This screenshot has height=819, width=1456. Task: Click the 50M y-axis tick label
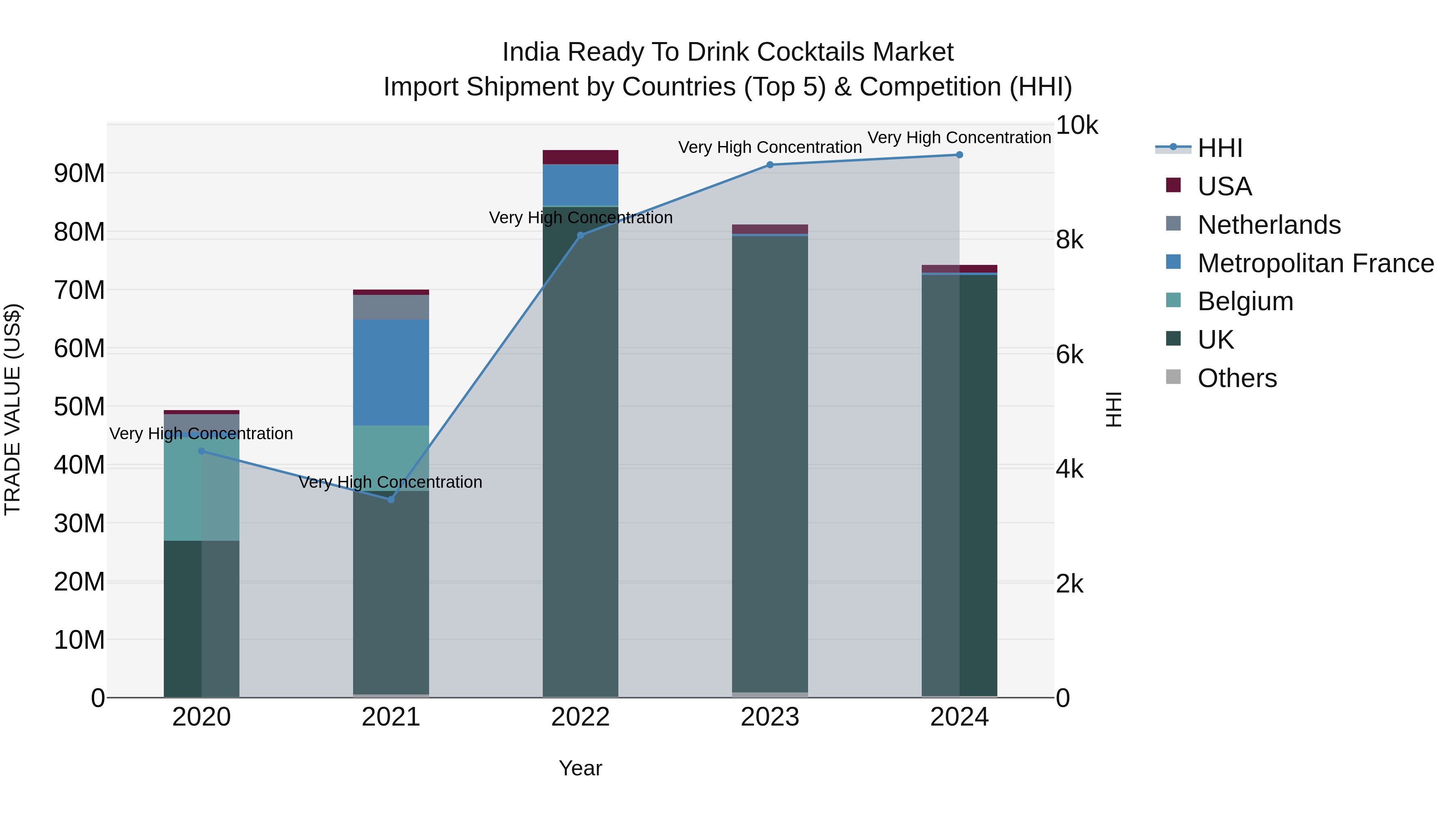[79, 406]
